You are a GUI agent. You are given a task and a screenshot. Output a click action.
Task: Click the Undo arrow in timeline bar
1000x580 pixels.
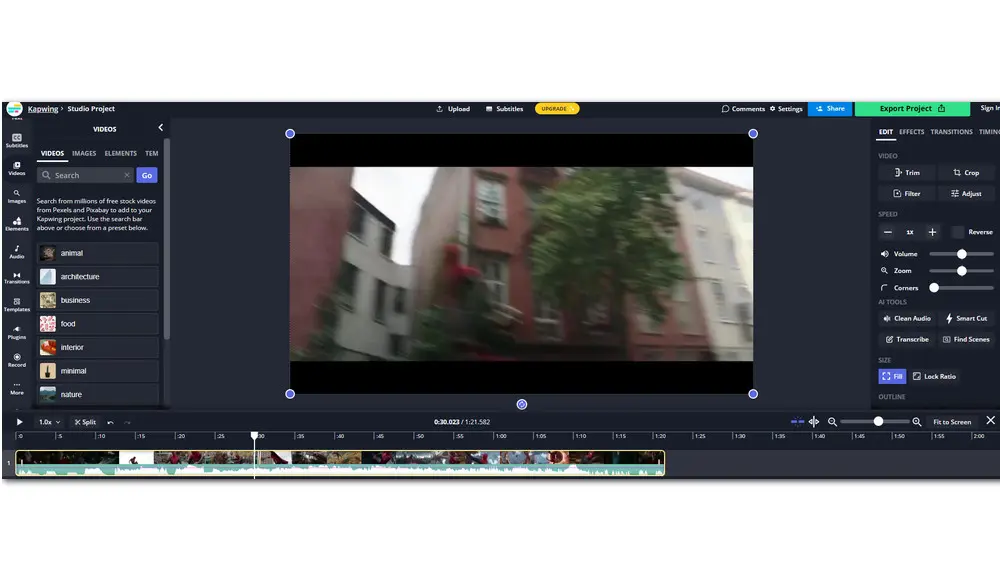click(110, 422)
